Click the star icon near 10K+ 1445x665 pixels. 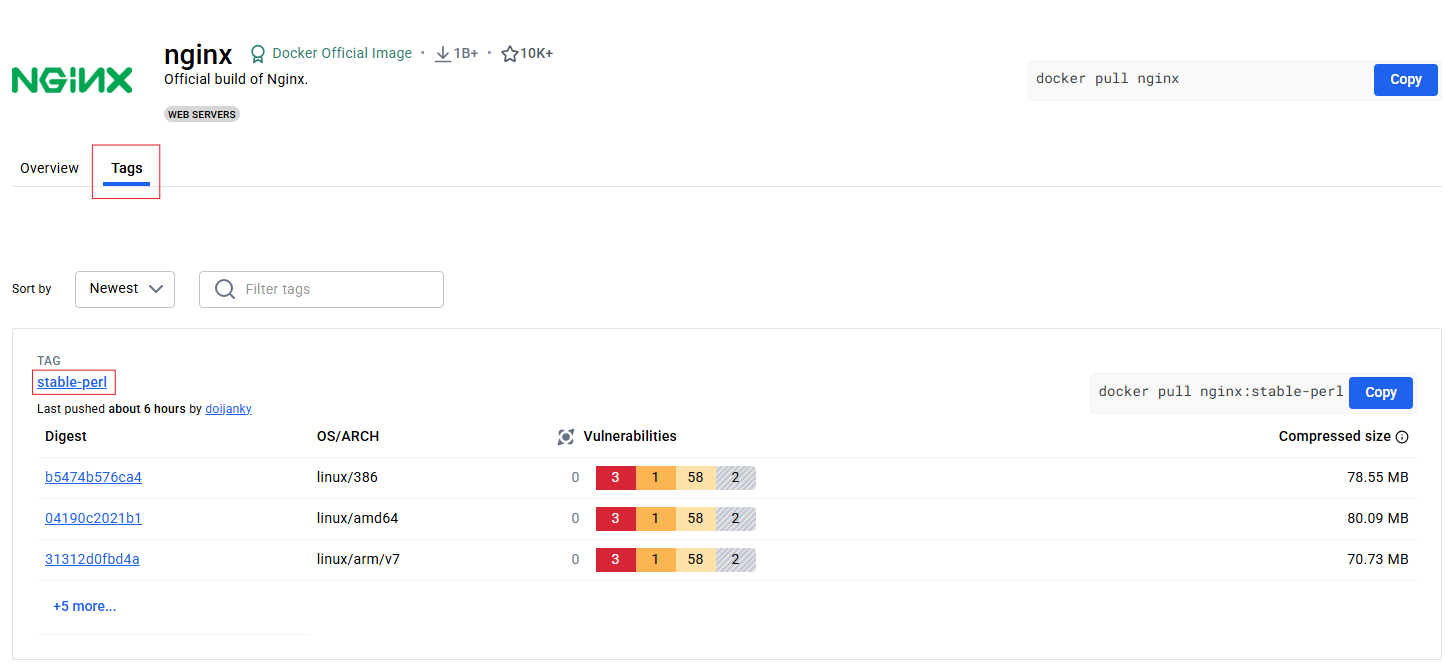click(x=509, y=54)
